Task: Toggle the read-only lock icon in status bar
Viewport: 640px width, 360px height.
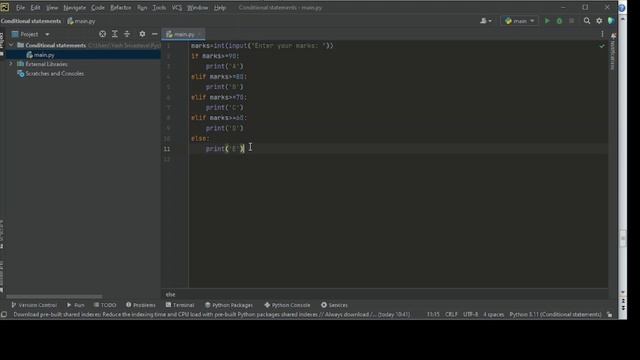Action: point(609,314)
